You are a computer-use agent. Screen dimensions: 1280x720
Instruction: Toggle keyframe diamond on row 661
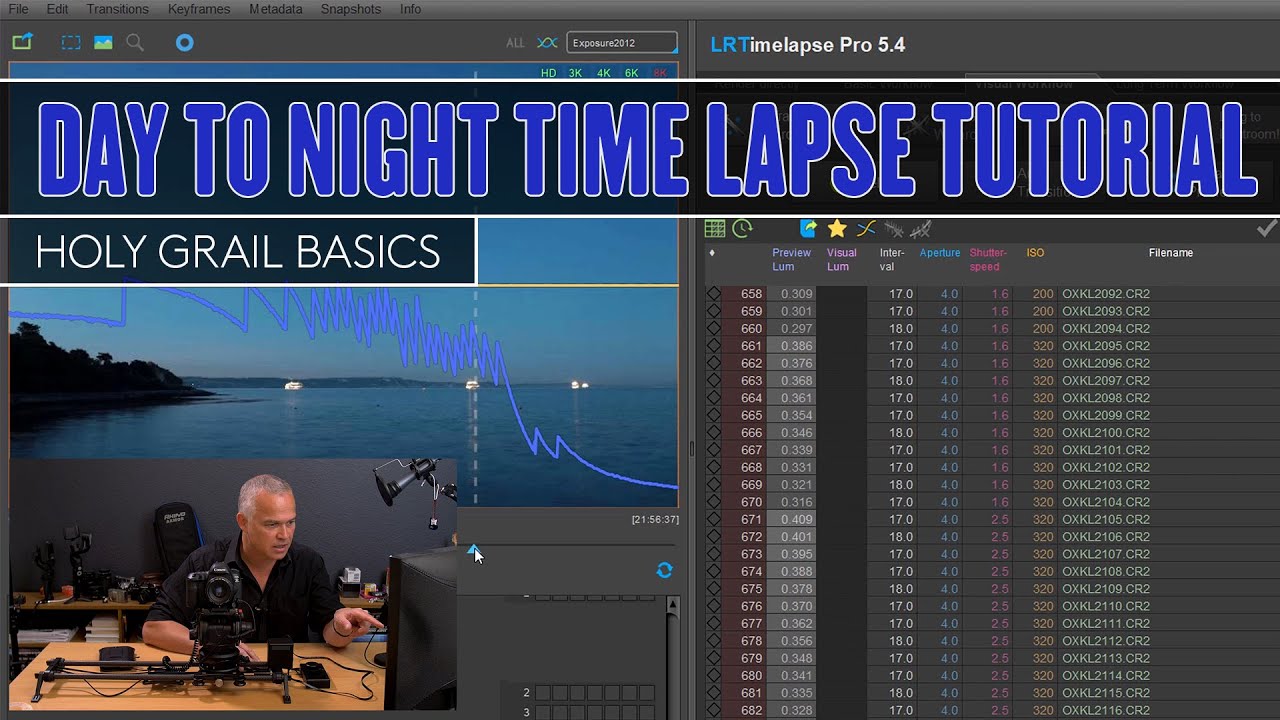[713, 346]
